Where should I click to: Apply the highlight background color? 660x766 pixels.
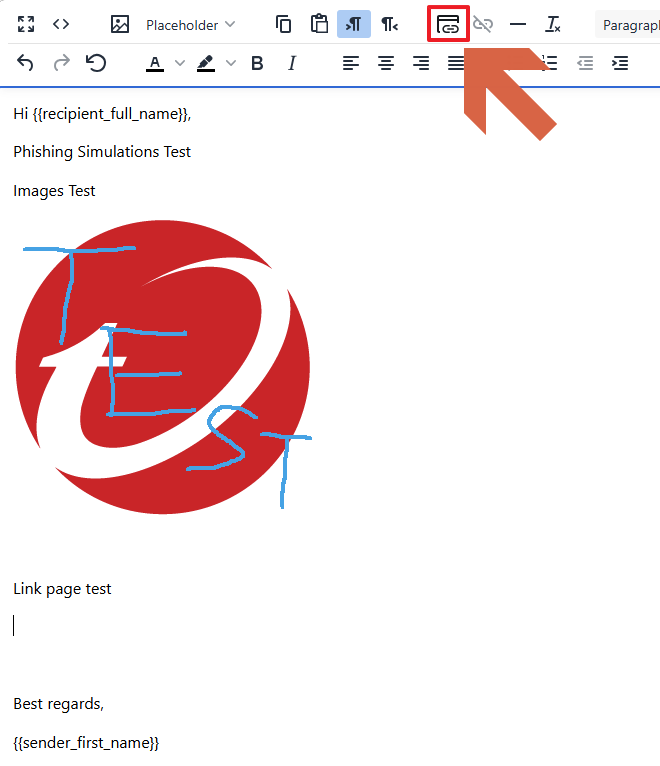click(206, 63)
